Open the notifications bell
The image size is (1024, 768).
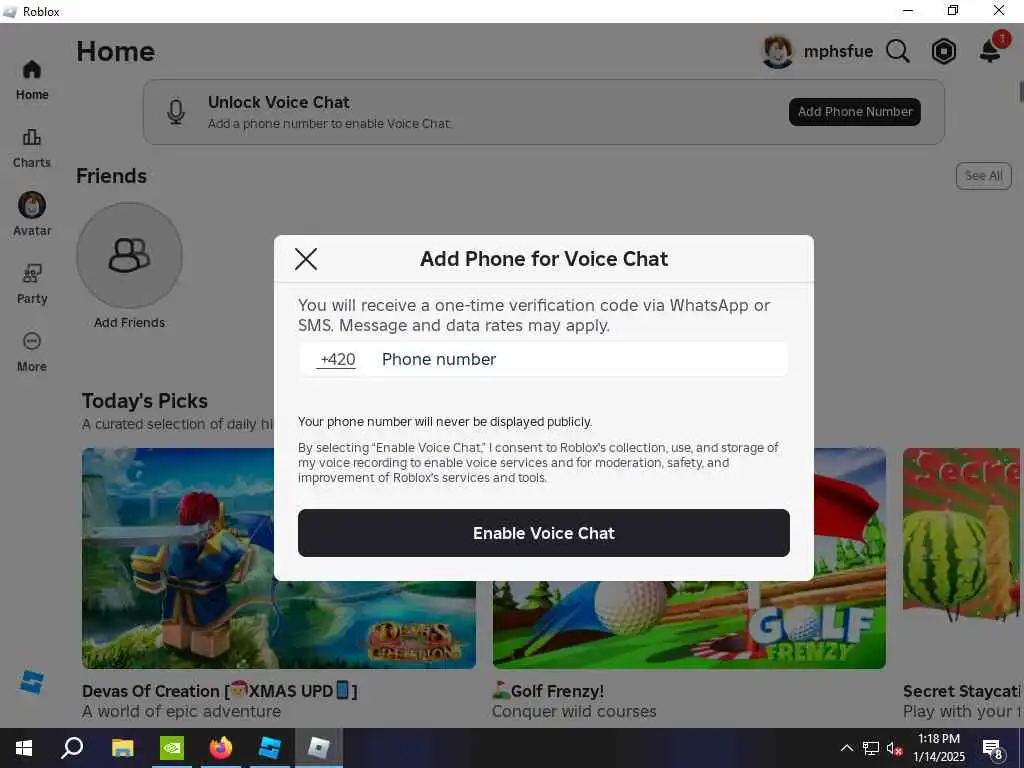click(x=991, y=50)
